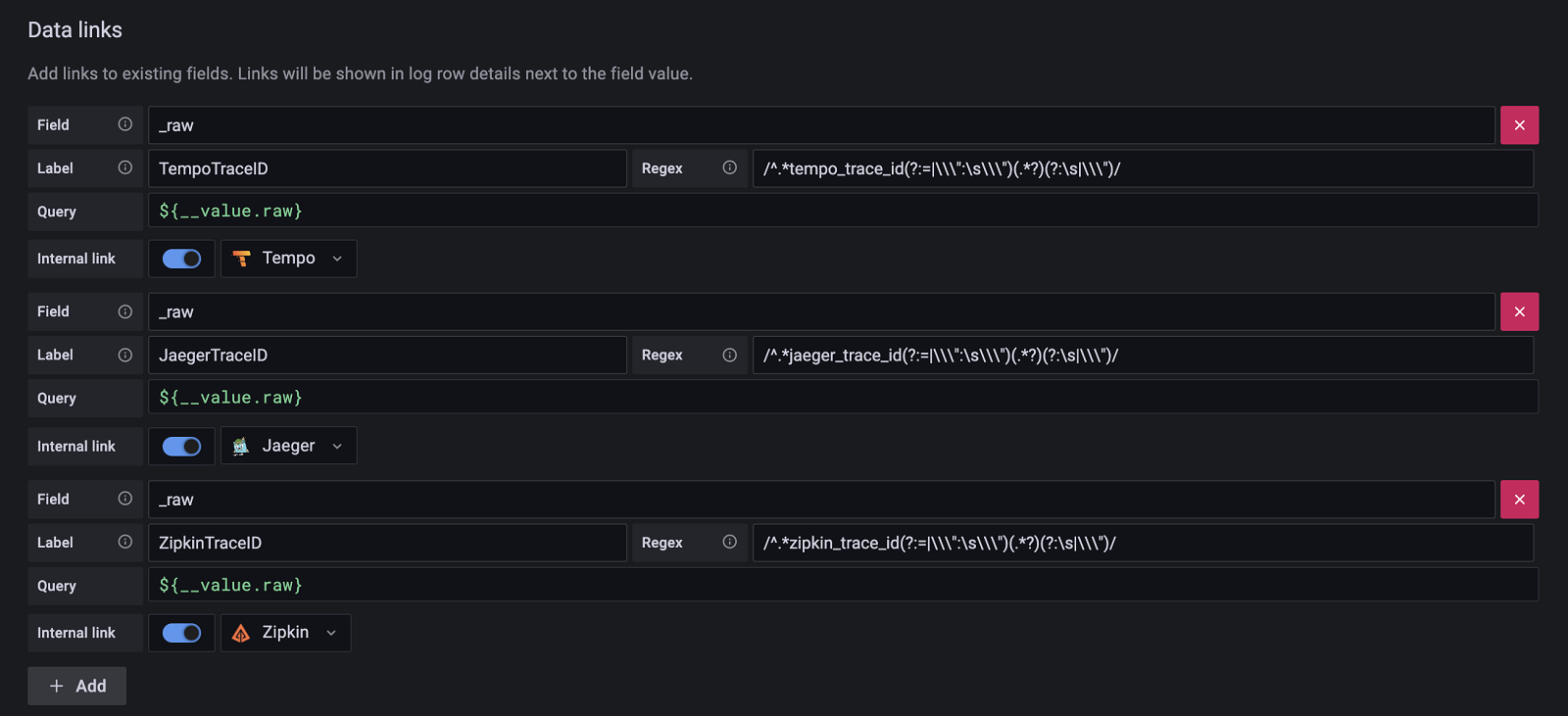Delete the JaegerTraceID data link row
The image size is (1568, 716).
pyautogui.click(x=1519, y=311)
